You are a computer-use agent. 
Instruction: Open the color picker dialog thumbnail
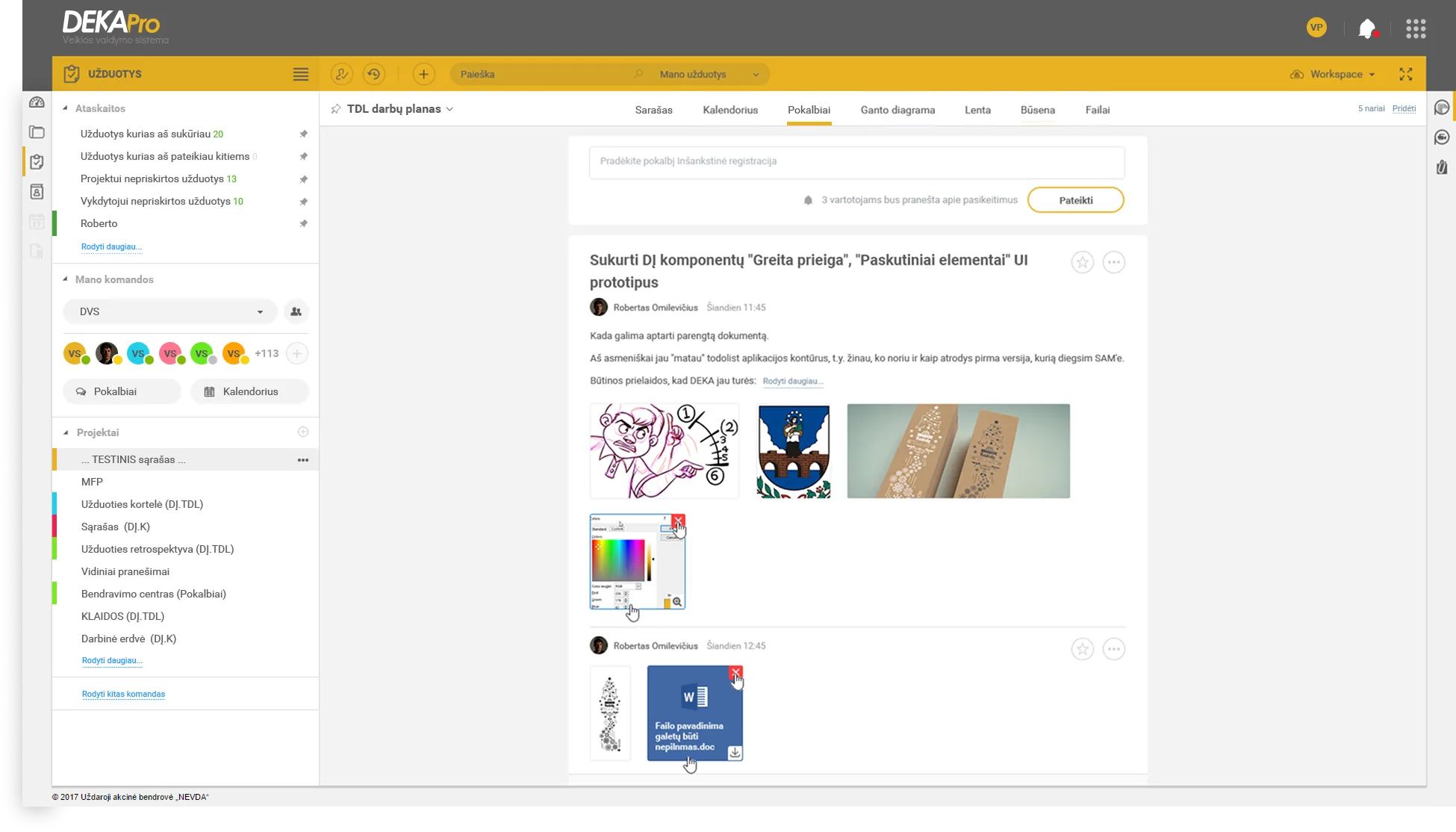click(x=638, y=562)
